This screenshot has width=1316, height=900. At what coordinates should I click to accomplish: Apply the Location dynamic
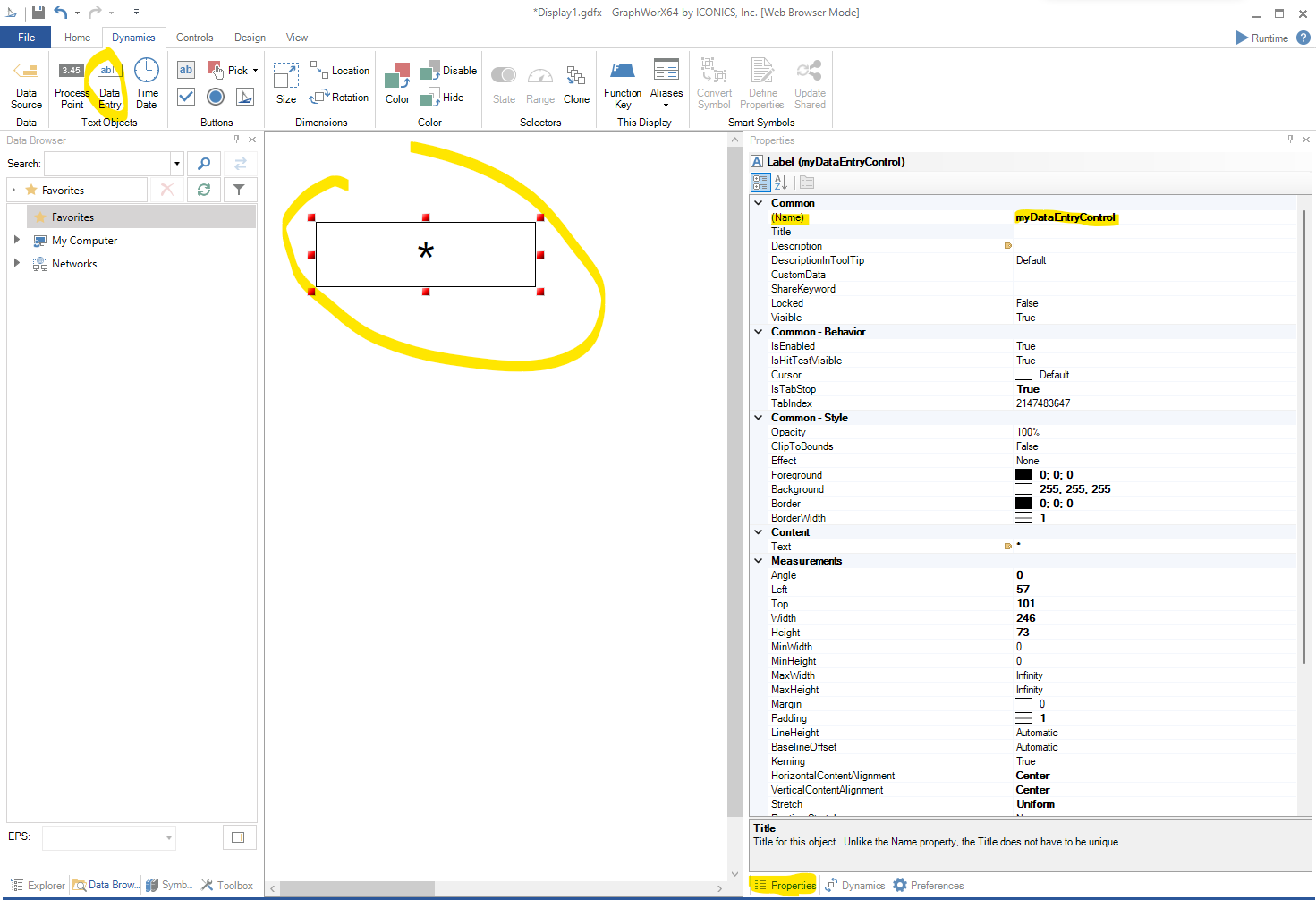[339, 70]
